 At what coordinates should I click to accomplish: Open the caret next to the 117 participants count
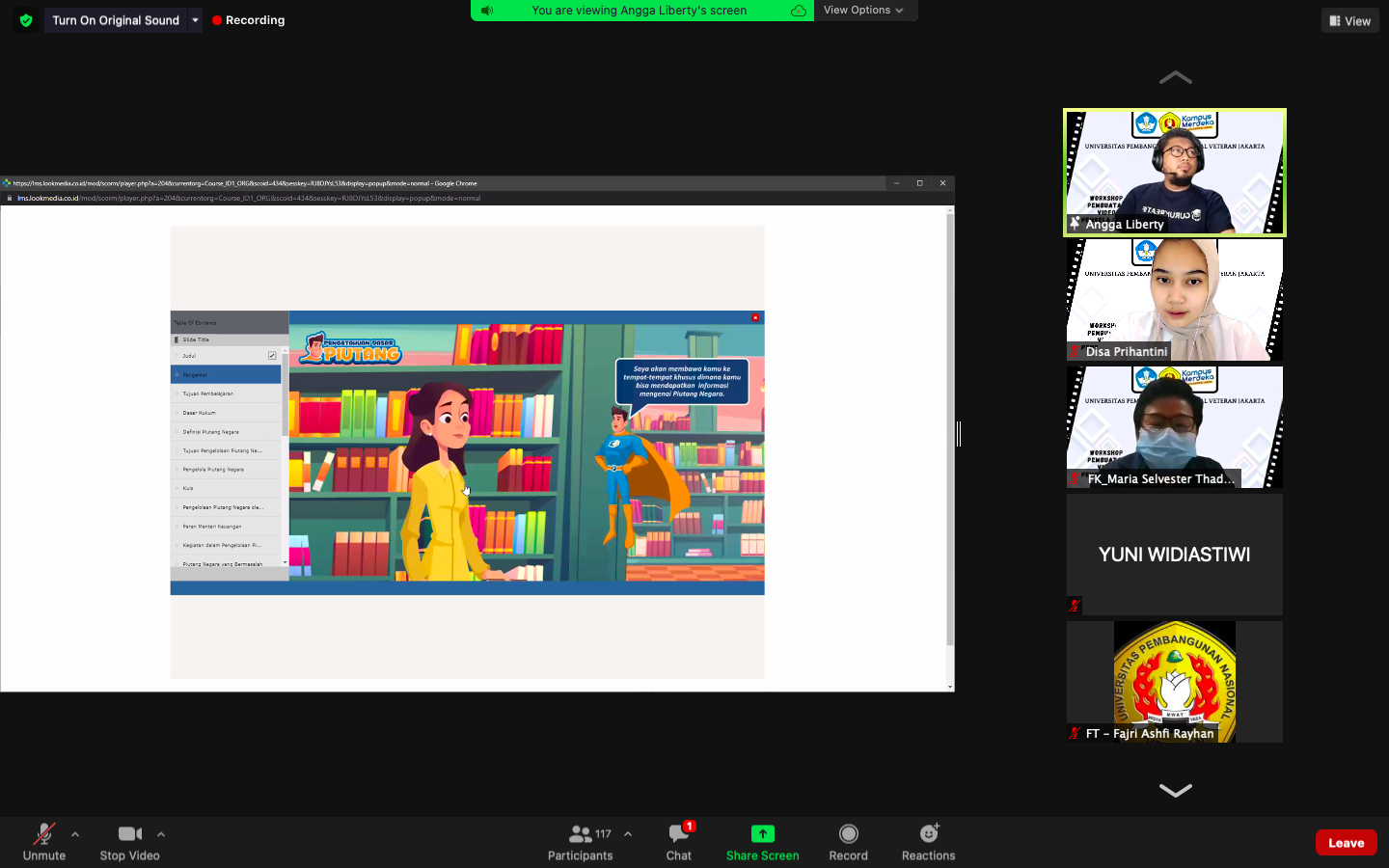click(626, 833)
